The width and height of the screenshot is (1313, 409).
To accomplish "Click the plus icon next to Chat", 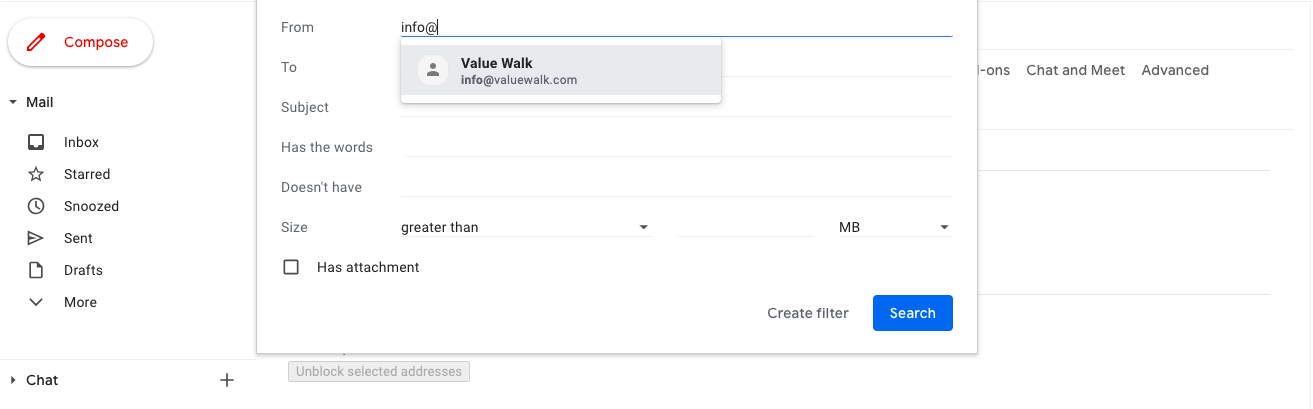I will (x=227, y=380).
